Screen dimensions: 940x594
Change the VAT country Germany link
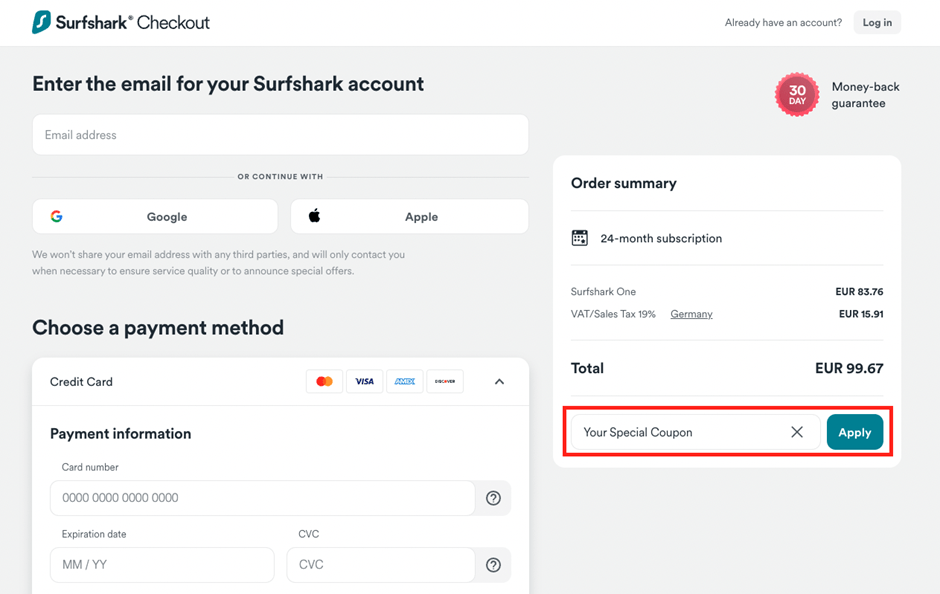pos(691,314)
